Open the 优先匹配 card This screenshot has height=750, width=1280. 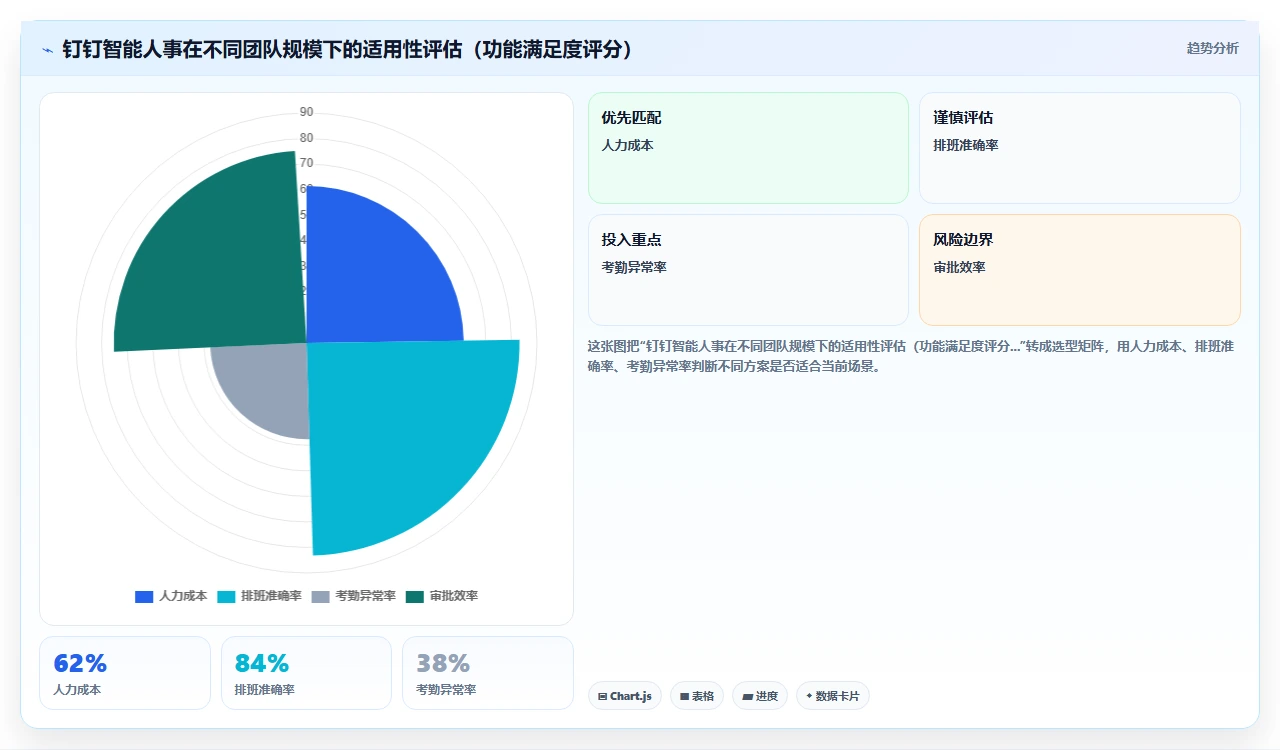click(748, 148)
